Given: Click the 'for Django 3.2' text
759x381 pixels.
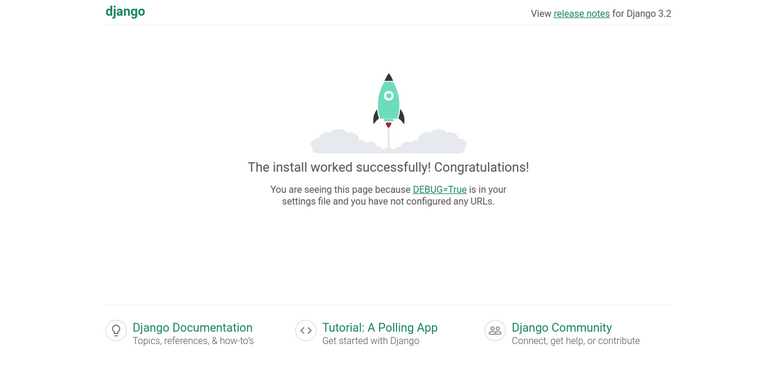Looking at the screenshot, I should point(642,14).
